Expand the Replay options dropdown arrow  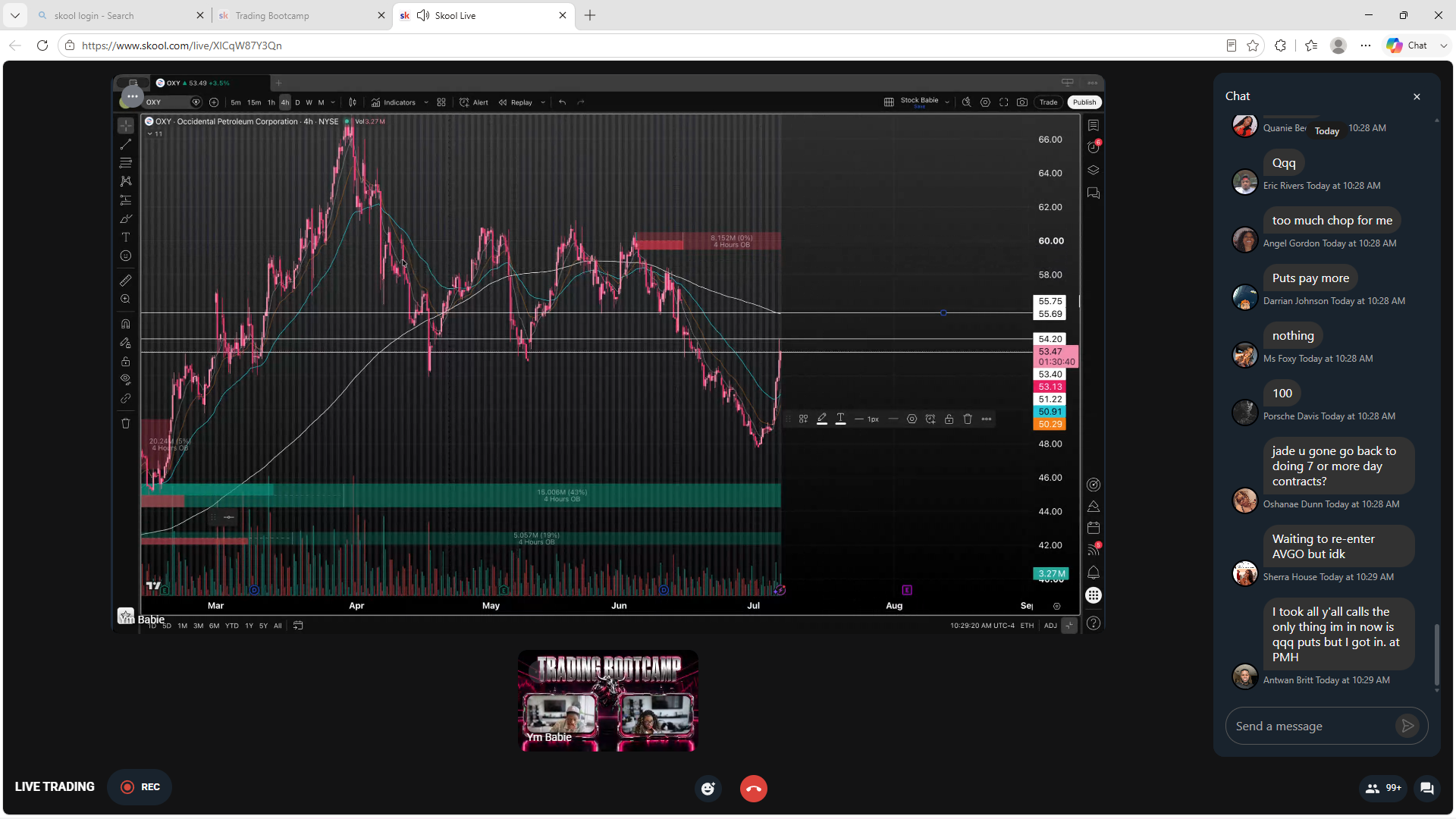(543, 102)
